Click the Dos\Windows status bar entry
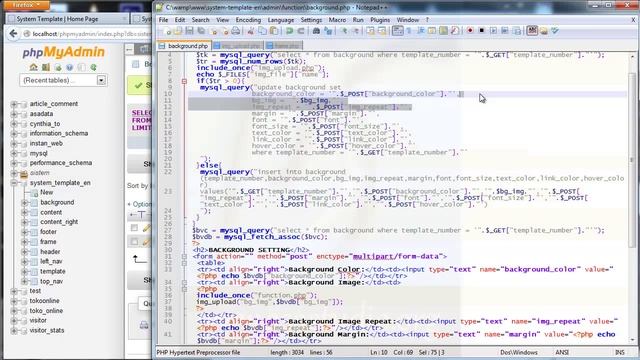640x360 pixels. pos(519,352)
